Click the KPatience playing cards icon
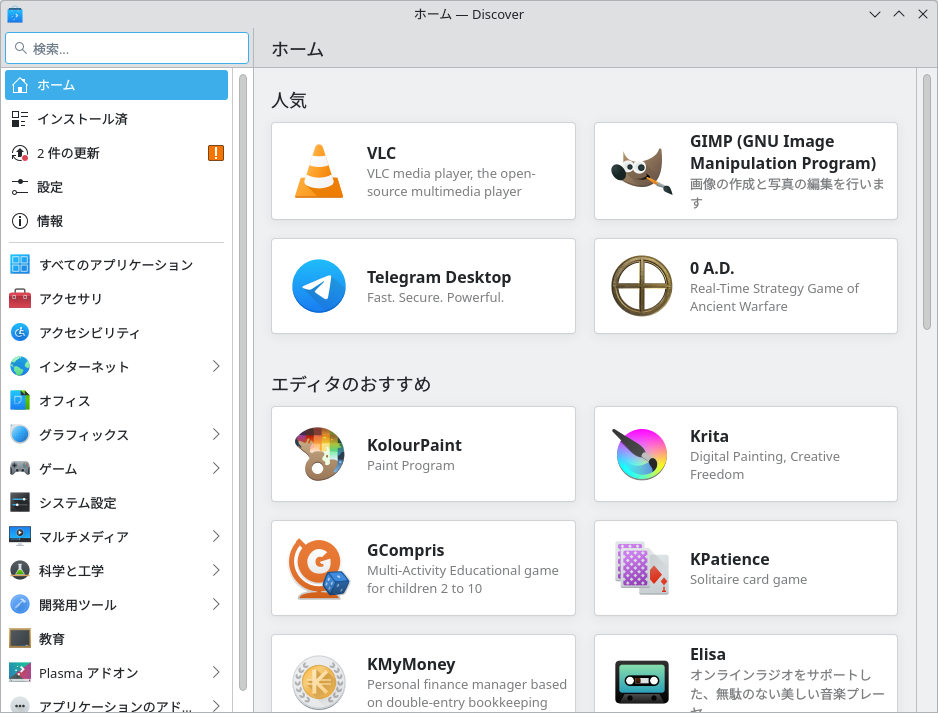Viewport: 938px width, 713px height. tap(641, 568)
